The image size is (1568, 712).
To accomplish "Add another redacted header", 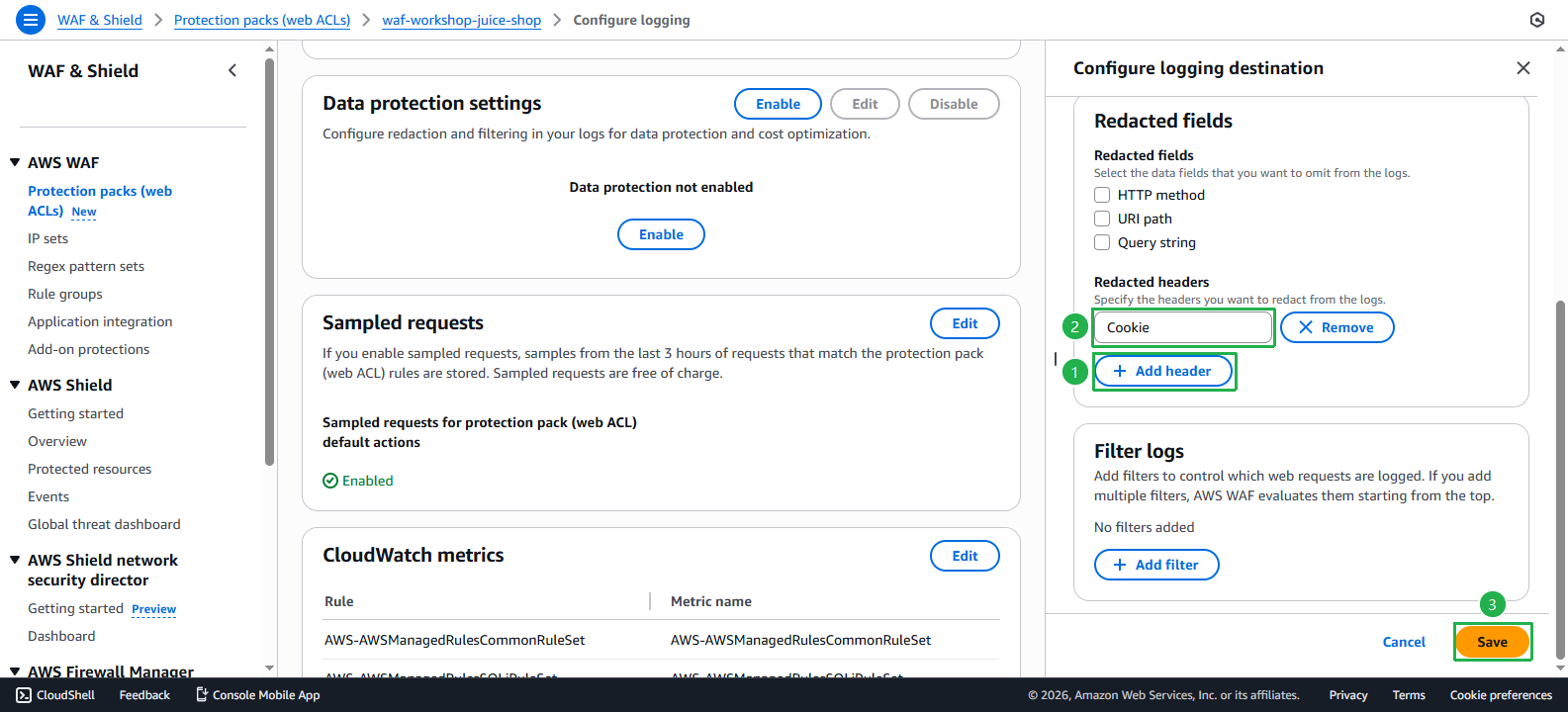I will [1163, 371].
